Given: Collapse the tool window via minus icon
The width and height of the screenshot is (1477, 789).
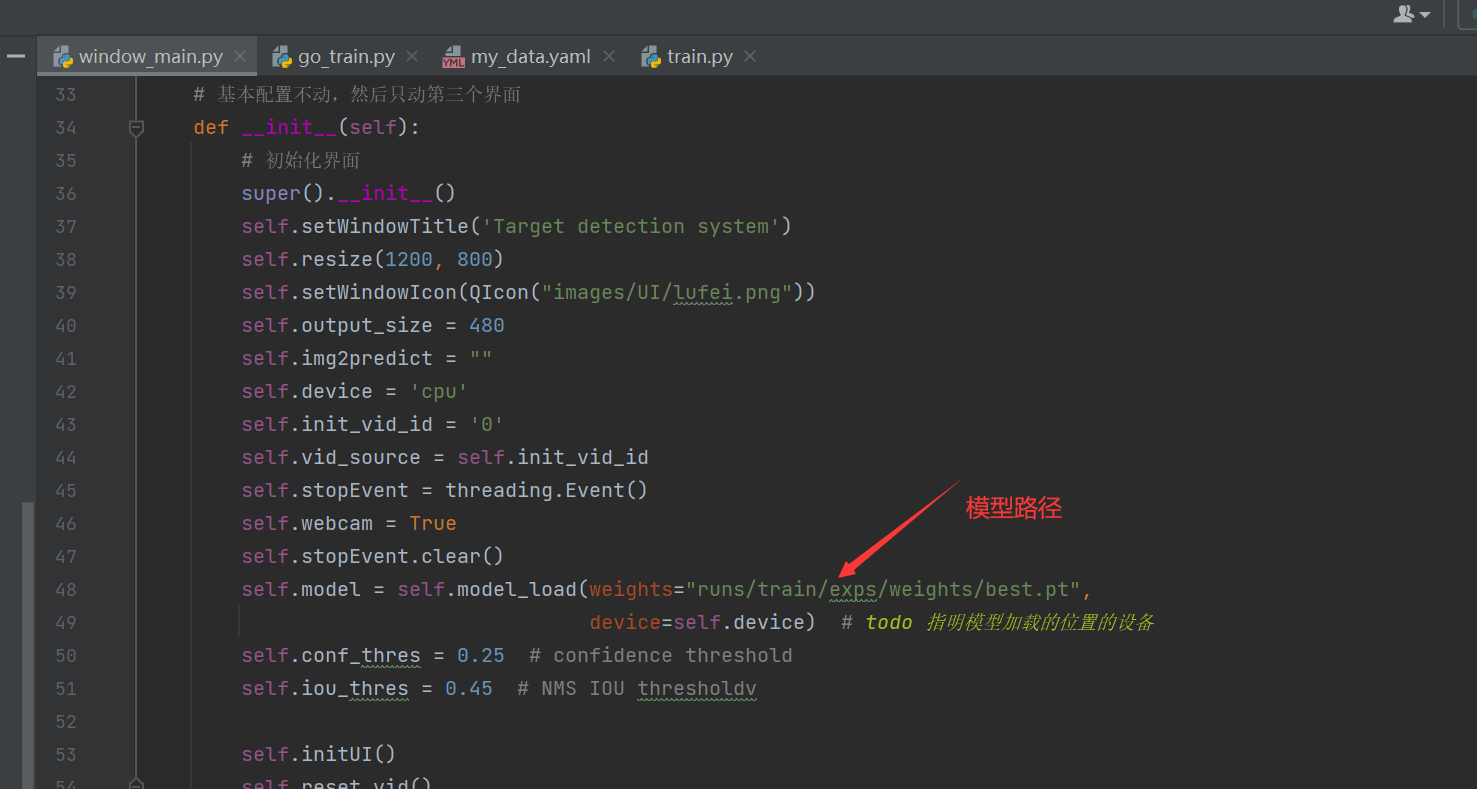Looking at the screenshot, I should tap(15, 56).
